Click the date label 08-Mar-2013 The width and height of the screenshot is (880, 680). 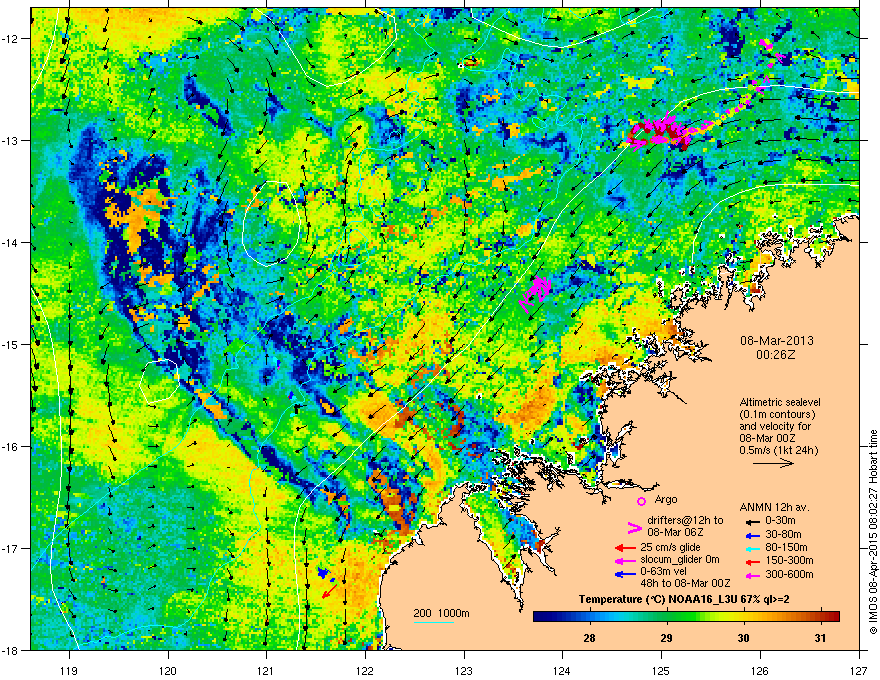click(x=777, y=341)
